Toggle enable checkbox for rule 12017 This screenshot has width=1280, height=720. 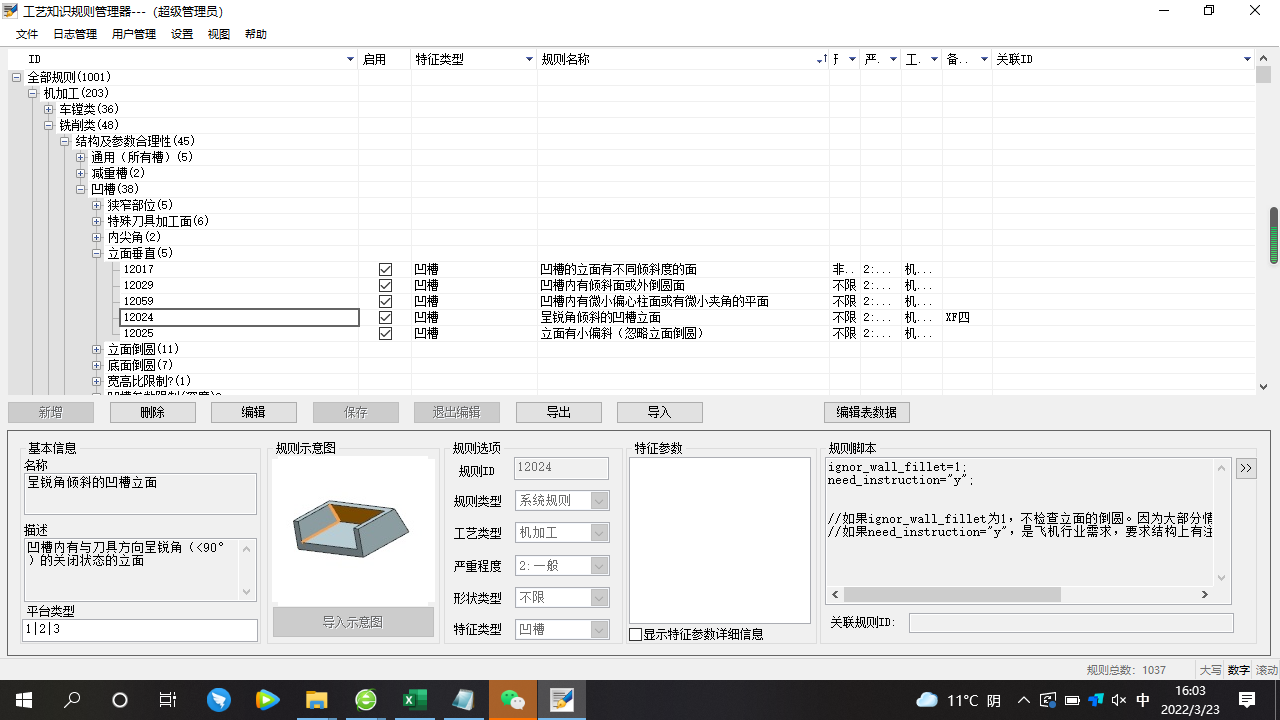(385, 268)
